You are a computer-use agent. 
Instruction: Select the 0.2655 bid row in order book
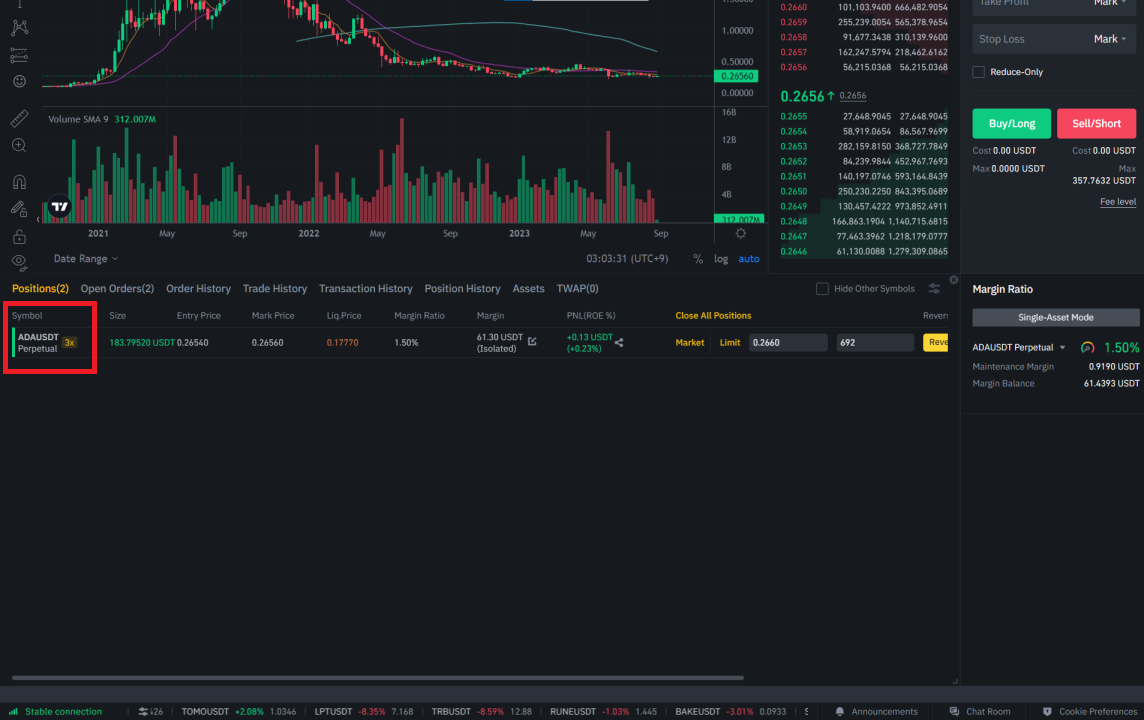click(x=863, y=117)
